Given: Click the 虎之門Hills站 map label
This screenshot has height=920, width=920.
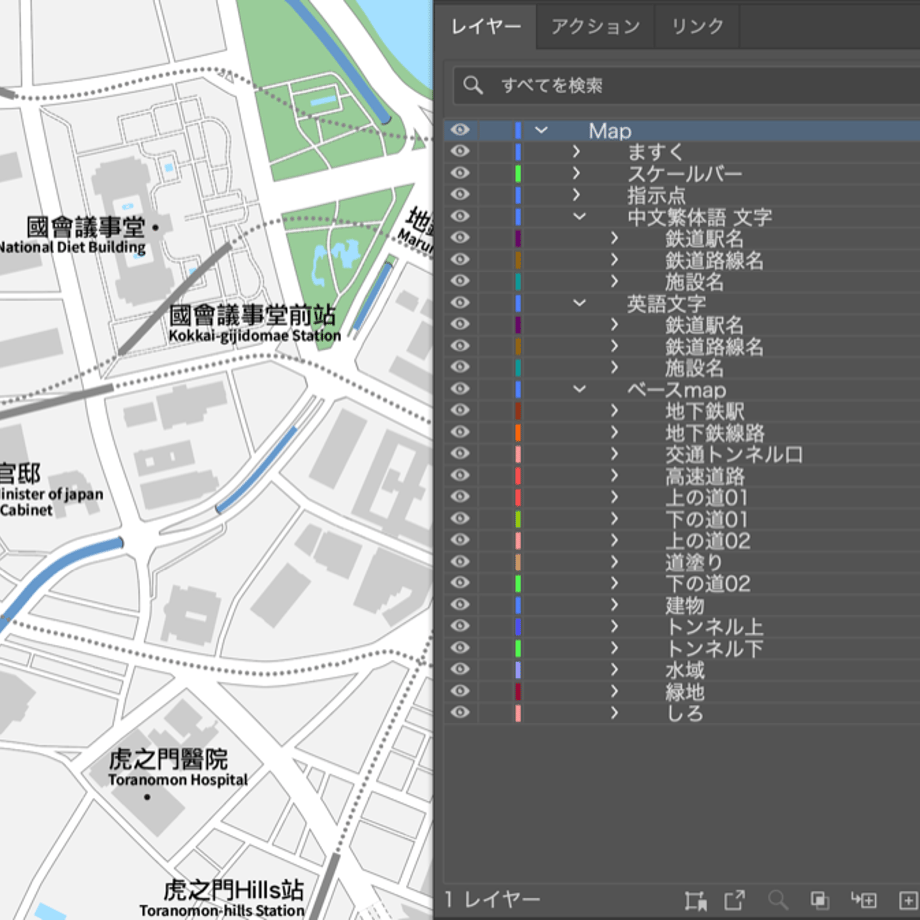Looking at the screenshot, I should point(234,890).
